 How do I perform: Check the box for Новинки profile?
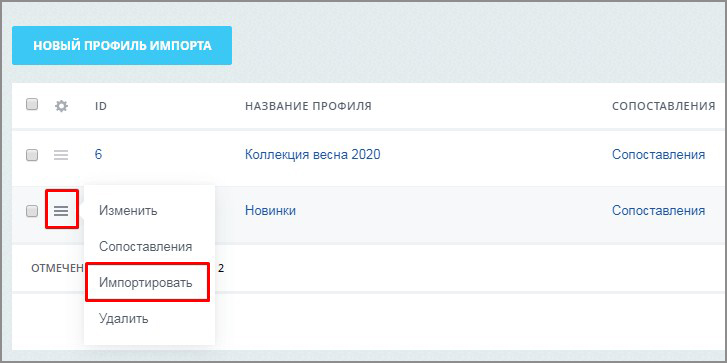pos(32,211)
